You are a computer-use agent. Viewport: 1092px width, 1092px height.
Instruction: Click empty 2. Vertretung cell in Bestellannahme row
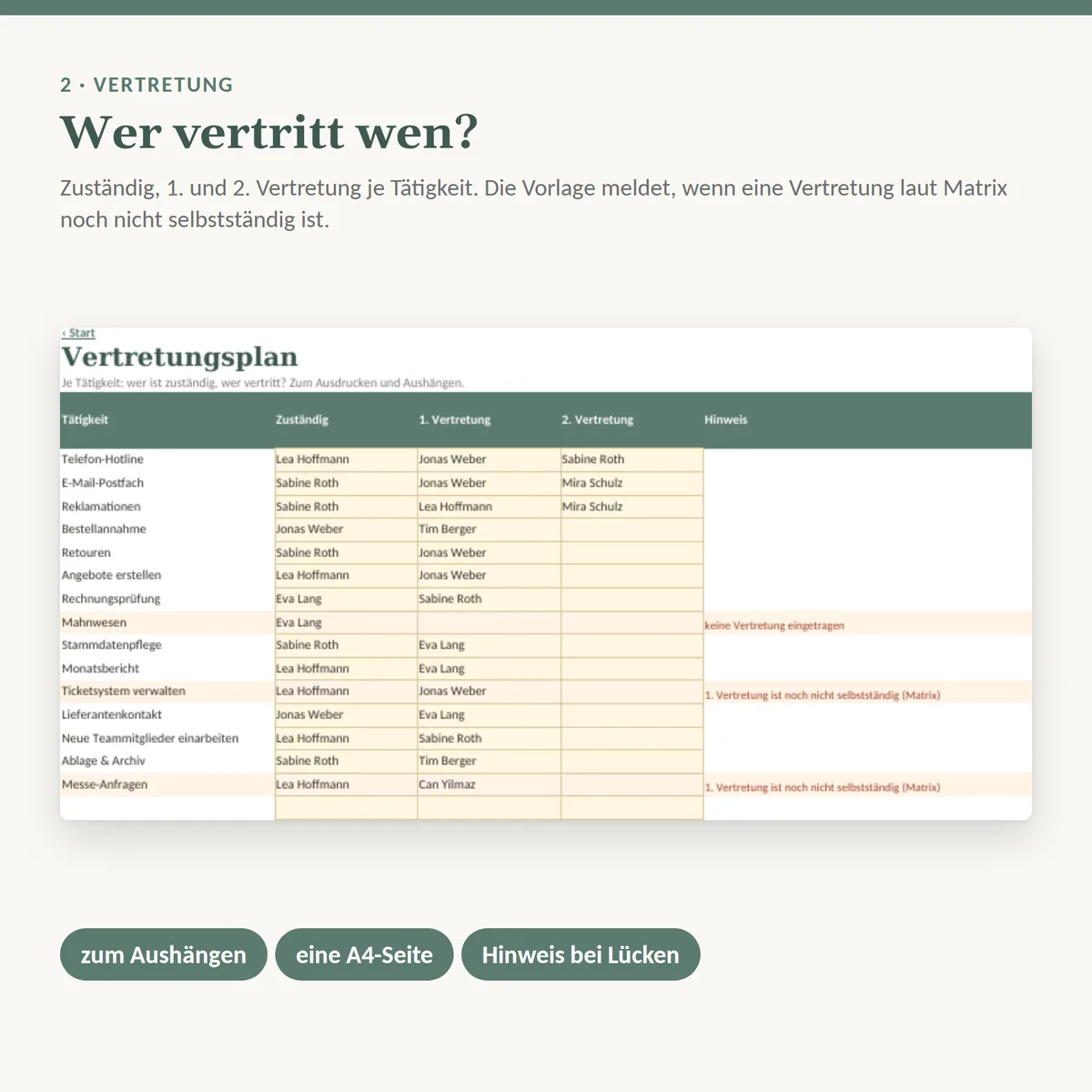click(x=632, y=529)
